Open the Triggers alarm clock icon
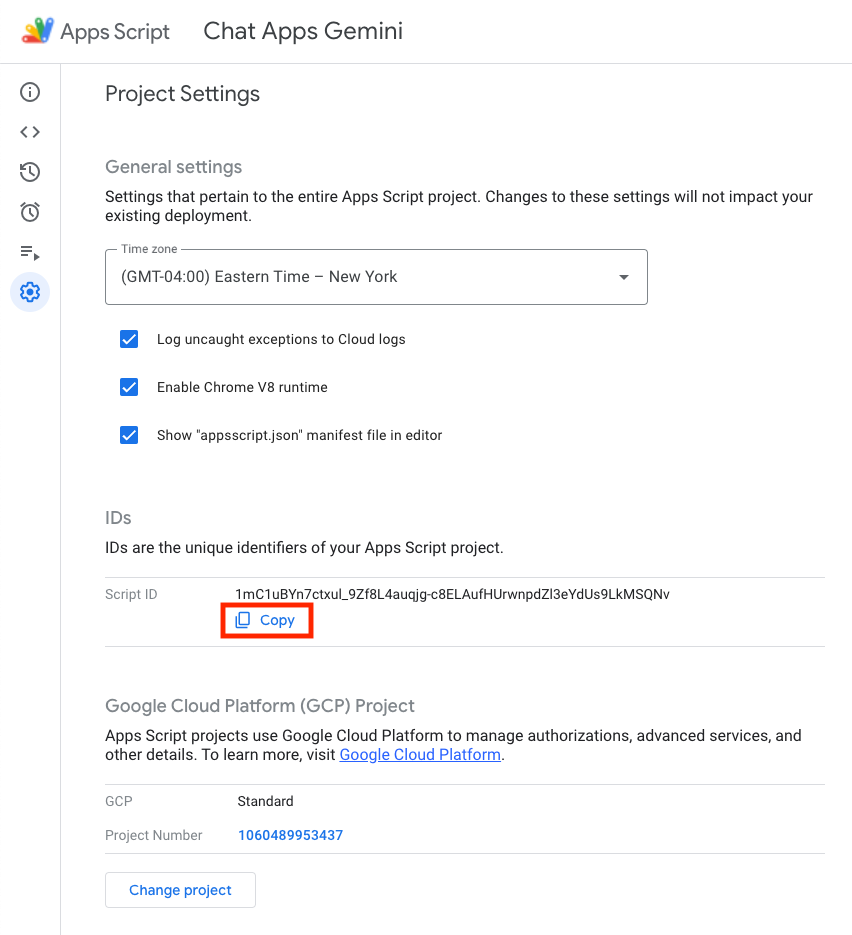Screen dimensions: 852x935 pos(30,212)
